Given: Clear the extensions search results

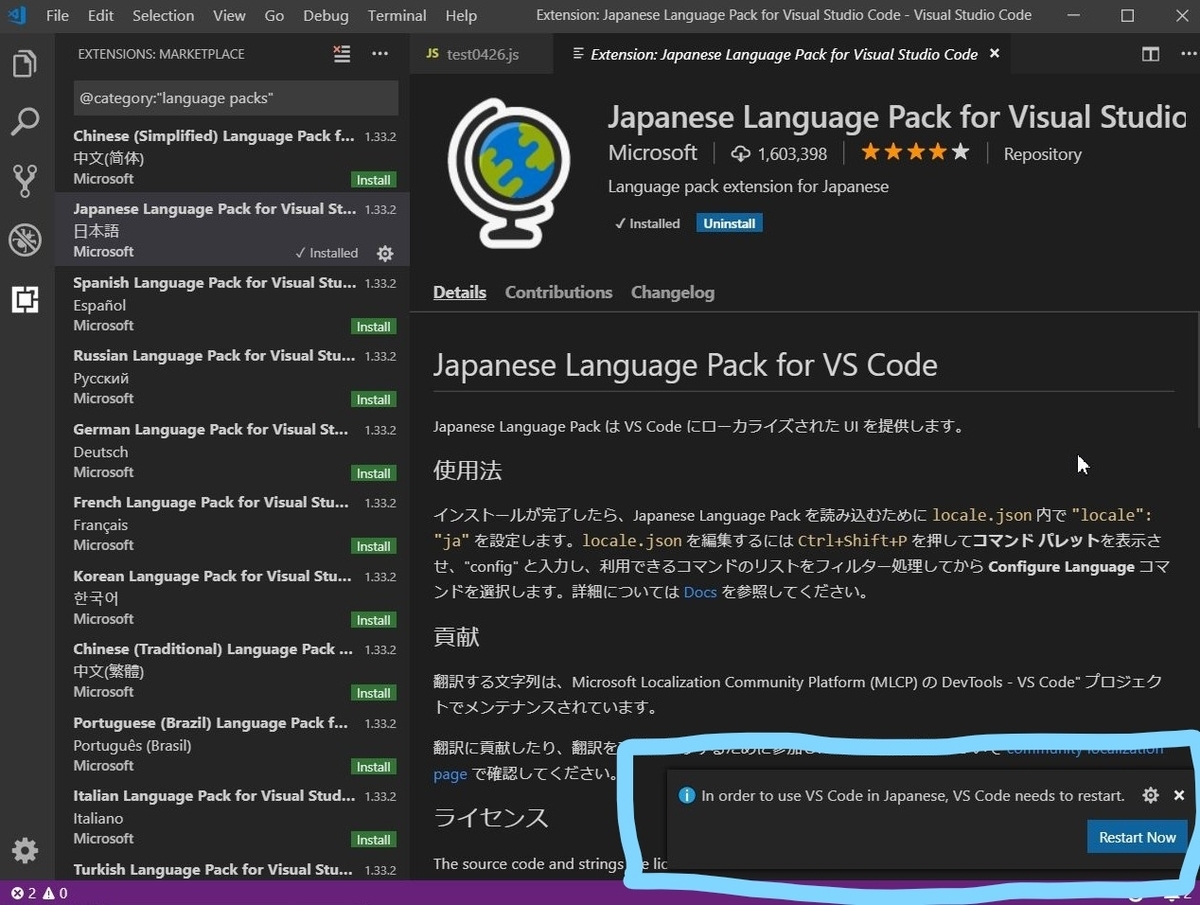Looking at the screenshot, I should pyautogui.click(x=341, y=54).
